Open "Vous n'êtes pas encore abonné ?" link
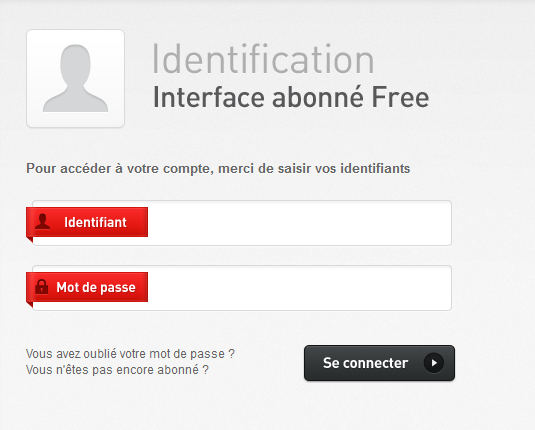 click(x=117, y=370)
